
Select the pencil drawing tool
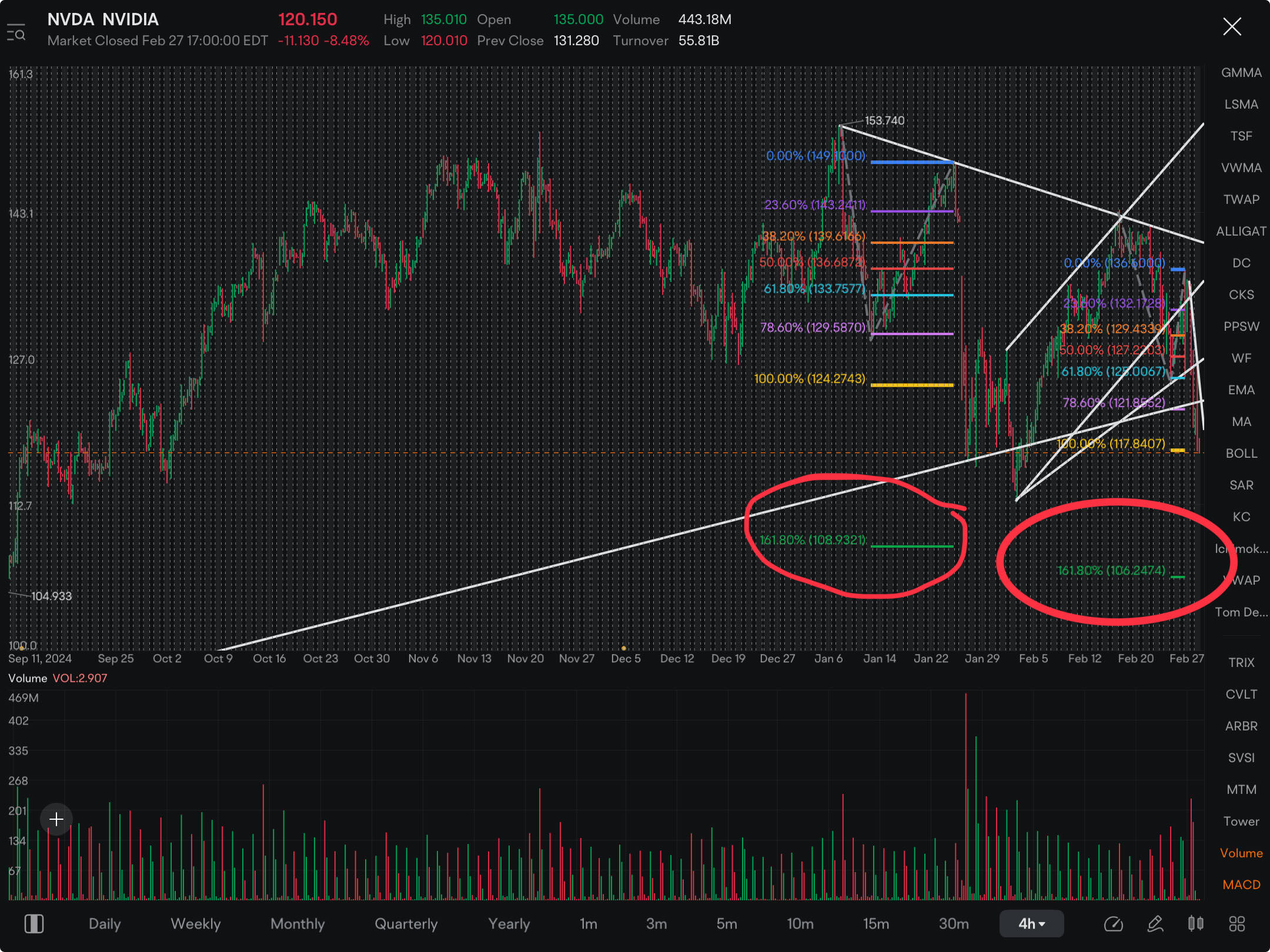click(1155, 924)
